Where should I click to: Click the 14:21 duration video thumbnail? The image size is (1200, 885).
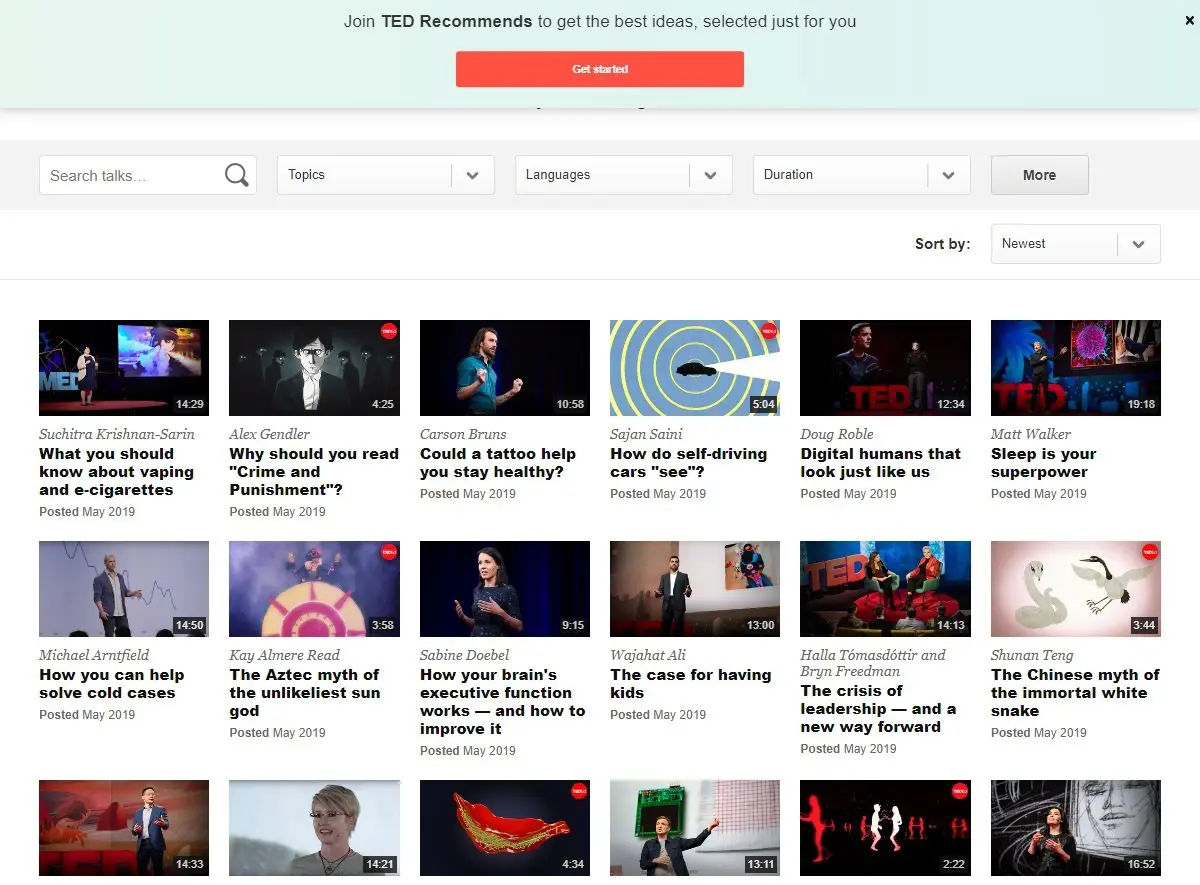coord(314,829)
